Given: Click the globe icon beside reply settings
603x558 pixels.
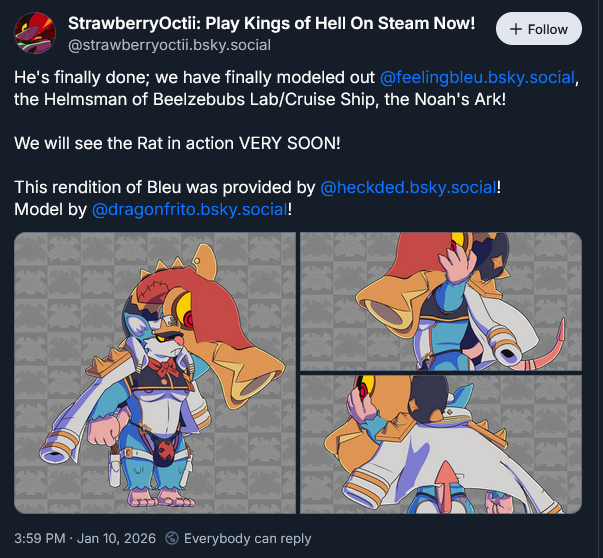Looking at the screenshot, I should [x=172, y=538].
